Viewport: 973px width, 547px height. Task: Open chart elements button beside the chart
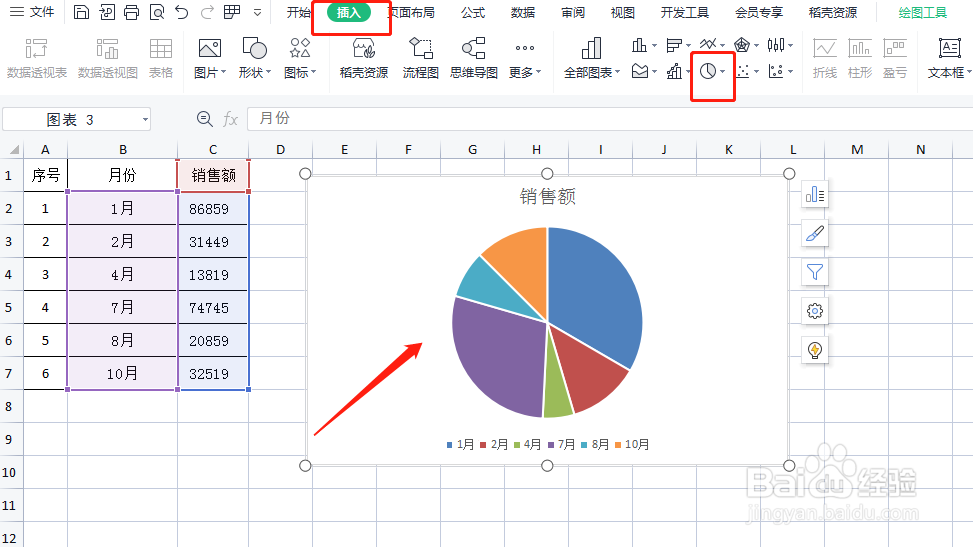815,196
